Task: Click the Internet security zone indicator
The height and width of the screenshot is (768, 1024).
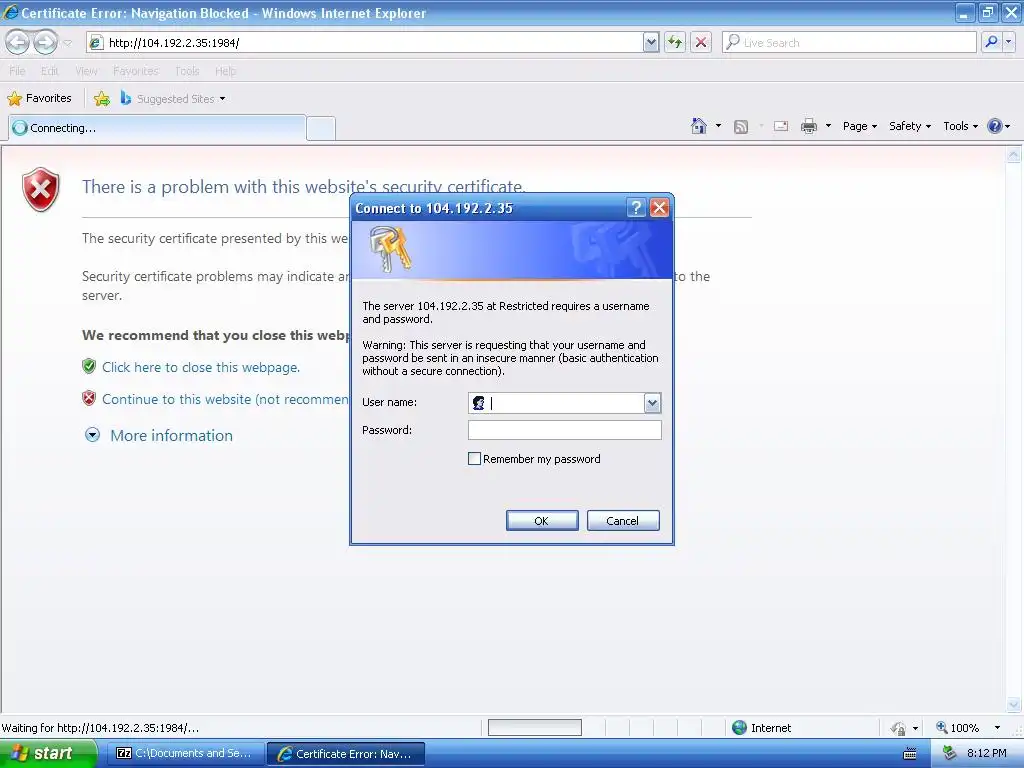Action: click(x=761, y=728)
